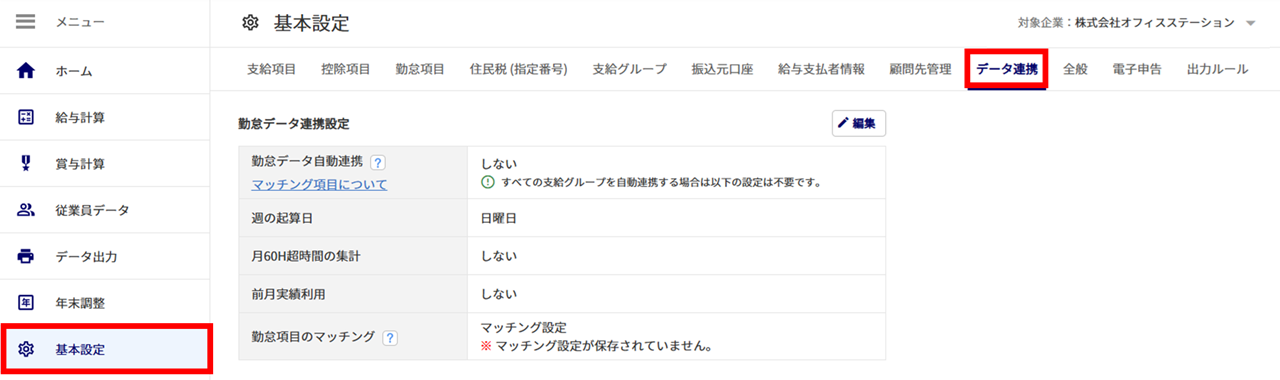Viewport: 1280px width, 380px height.
Task: Open help icon next to 勤怠データ自動連携
Action: (x=378, y=162)
